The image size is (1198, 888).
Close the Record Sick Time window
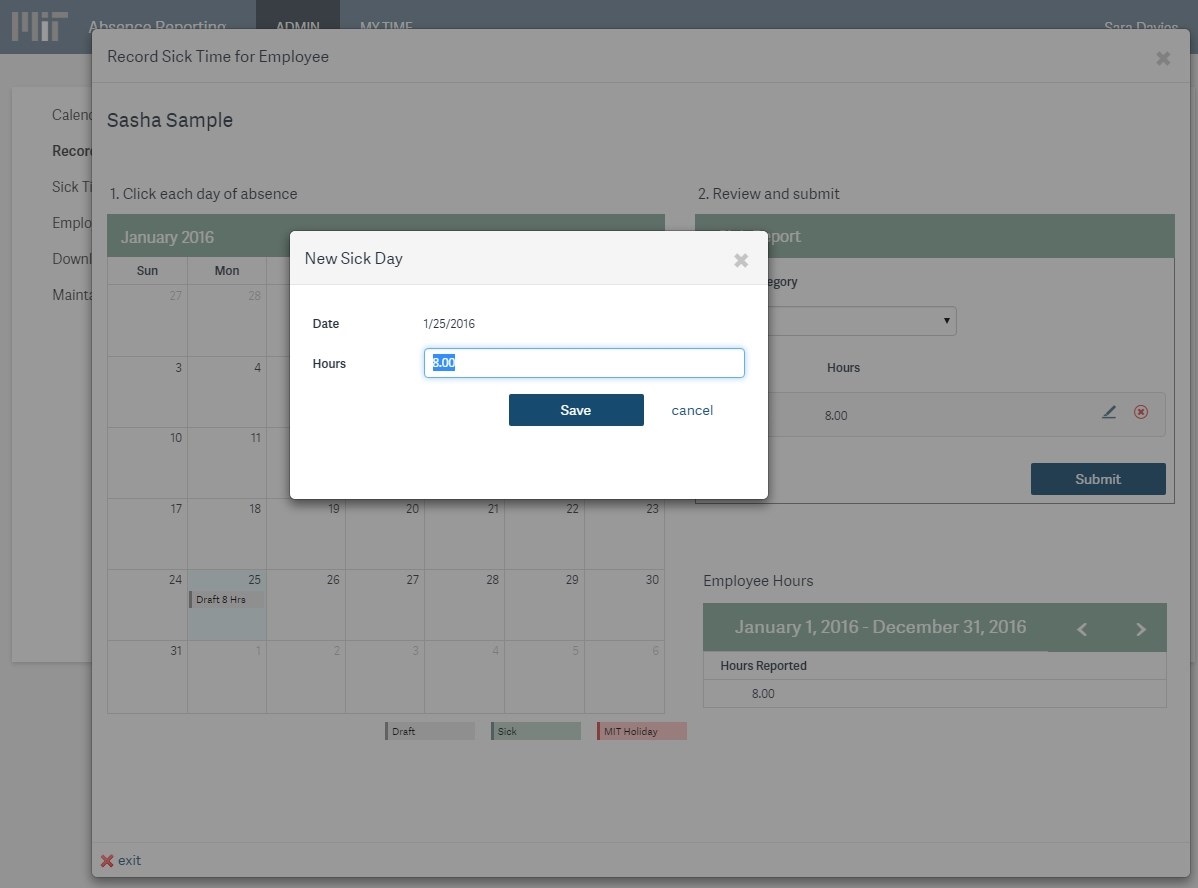(1163, 58)
